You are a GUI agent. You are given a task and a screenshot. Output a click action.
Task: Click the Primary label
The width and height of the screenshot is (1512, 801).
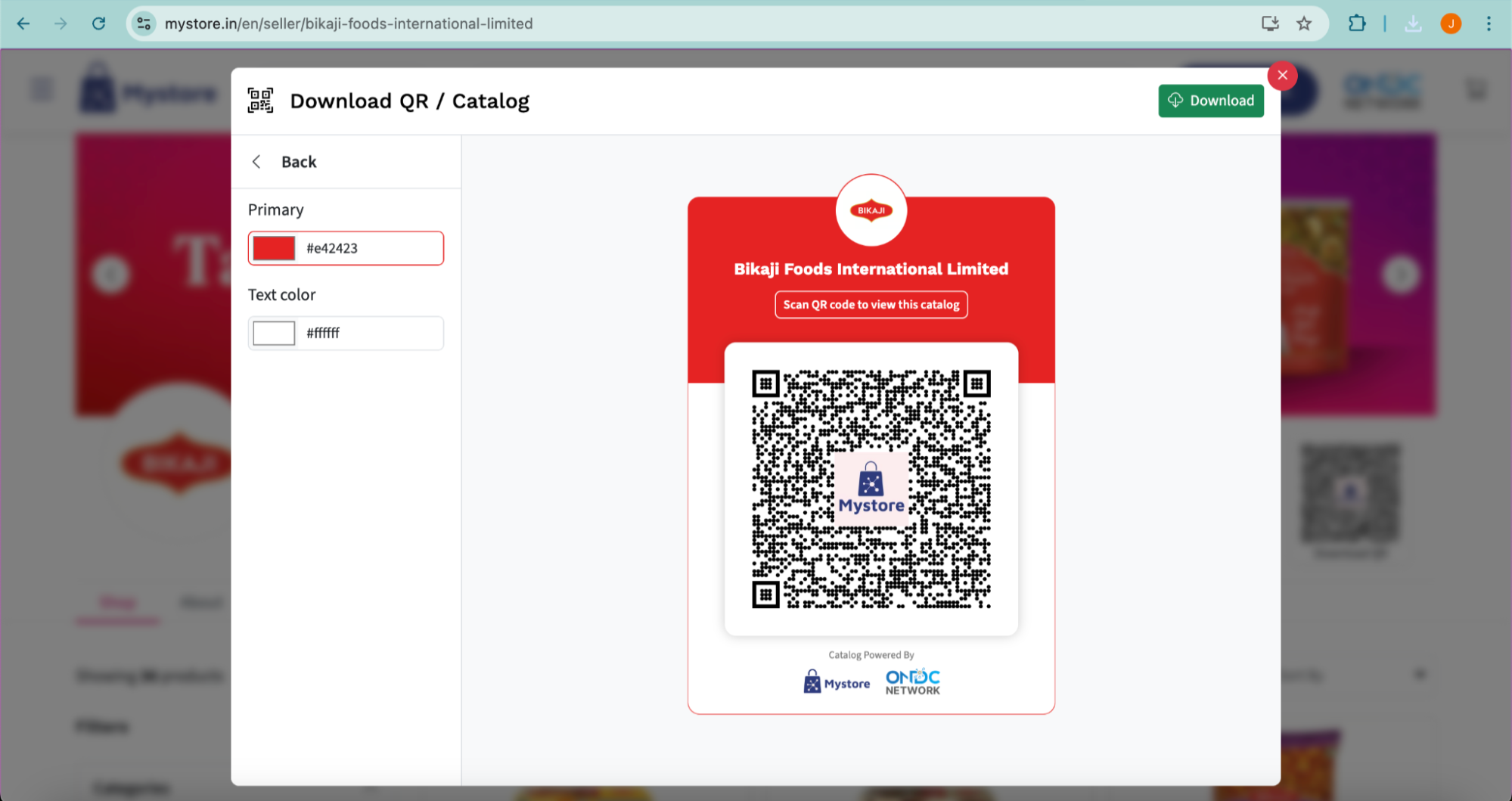(275, 210)
